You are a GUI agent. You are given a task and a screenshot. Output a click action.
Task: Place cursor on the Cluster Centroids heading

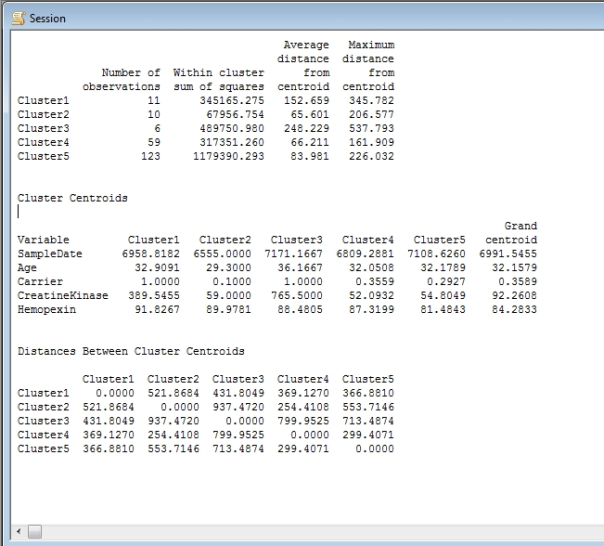[x=72, y=198]
